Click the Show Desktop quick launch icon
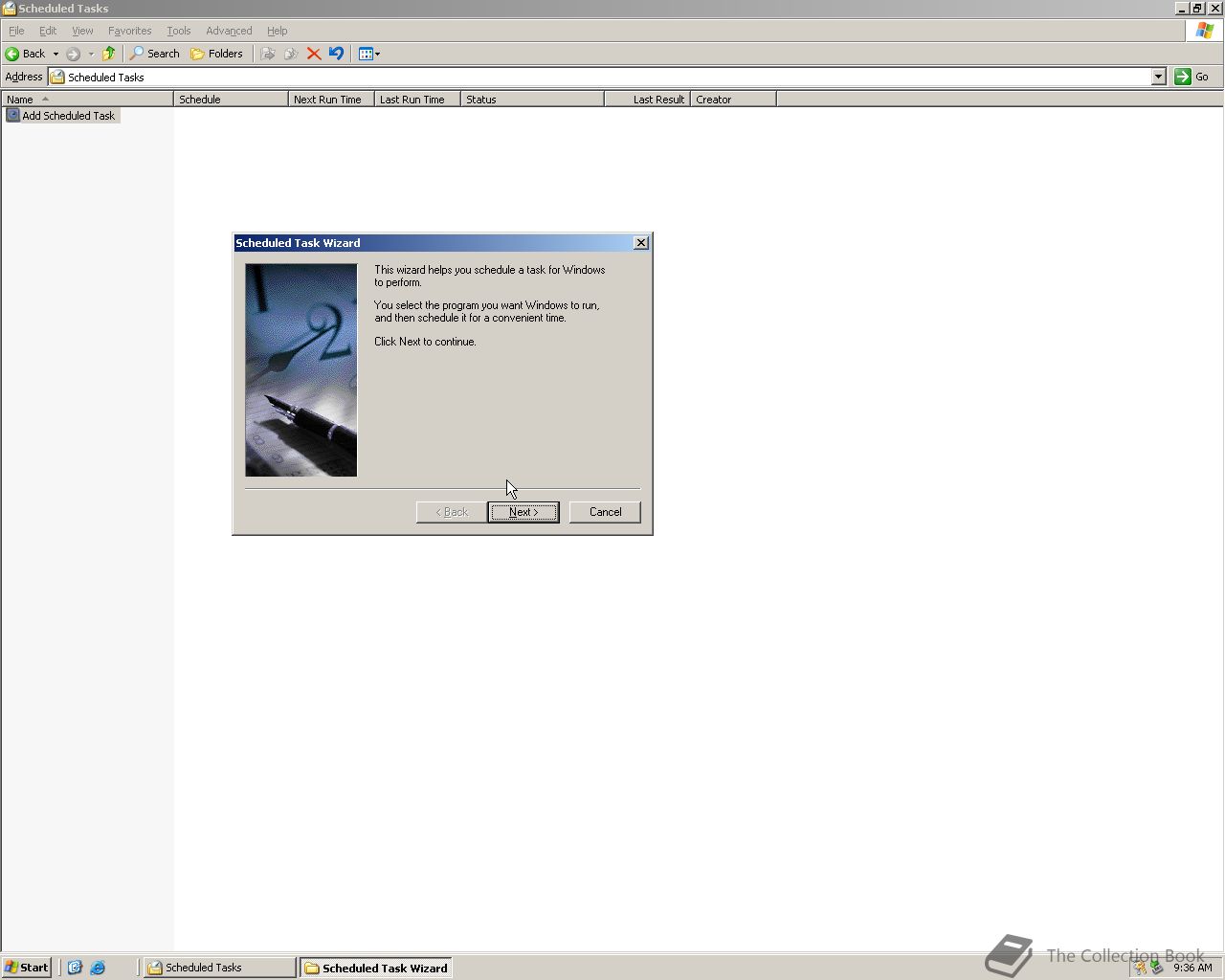The height and width of the screenshot is (980, 1225). click(75, 968)
